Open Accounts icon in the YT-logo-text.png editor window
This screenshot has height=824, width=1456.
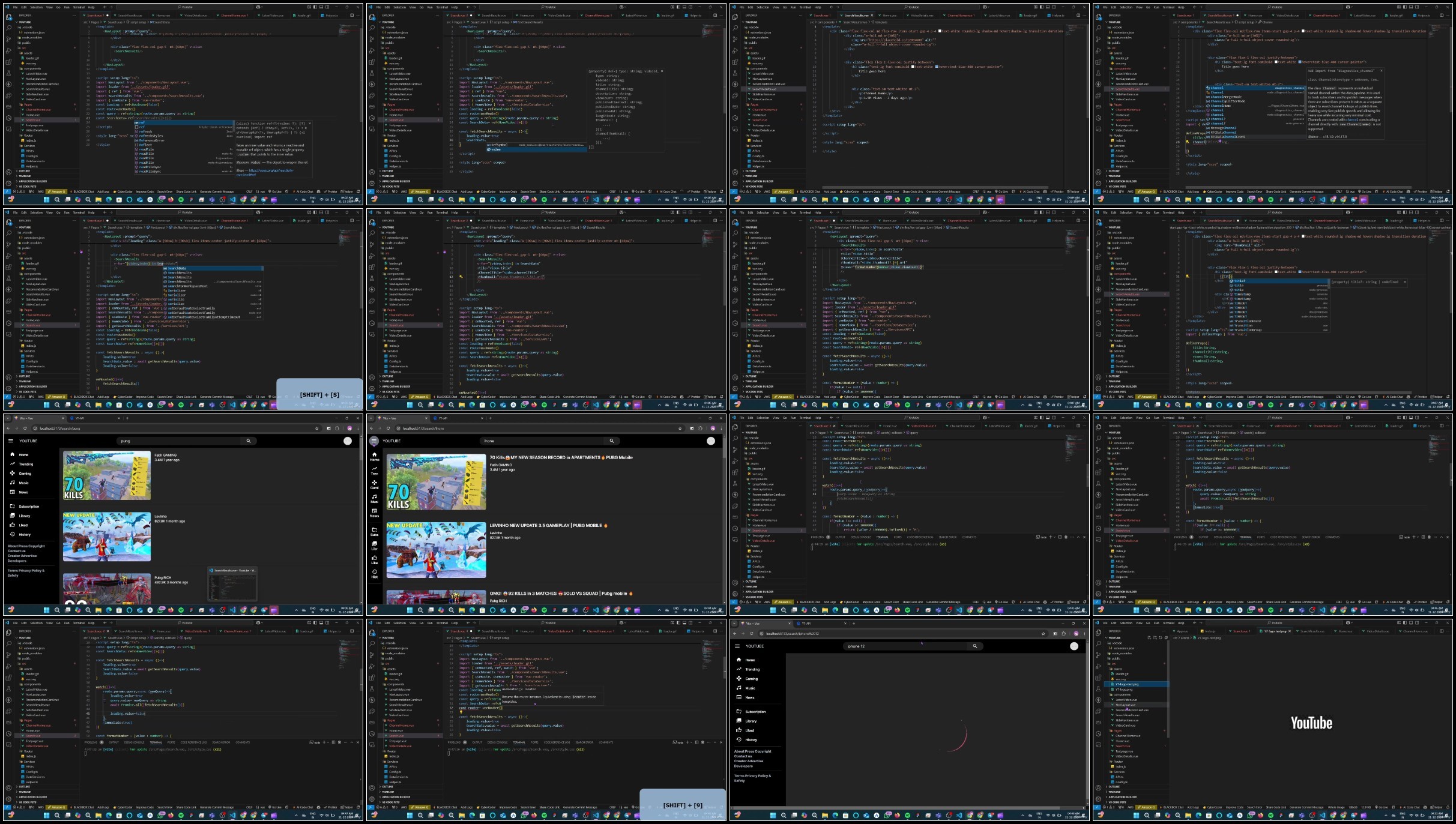(1098, 787)
